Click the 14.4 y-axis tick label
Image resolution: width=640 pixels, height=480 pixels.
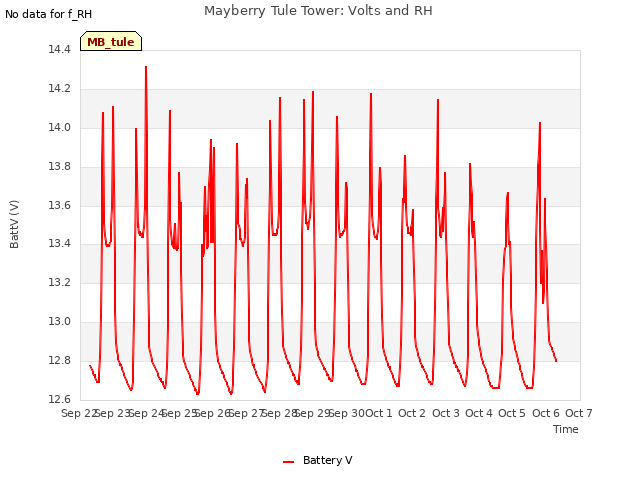[59, 49]
